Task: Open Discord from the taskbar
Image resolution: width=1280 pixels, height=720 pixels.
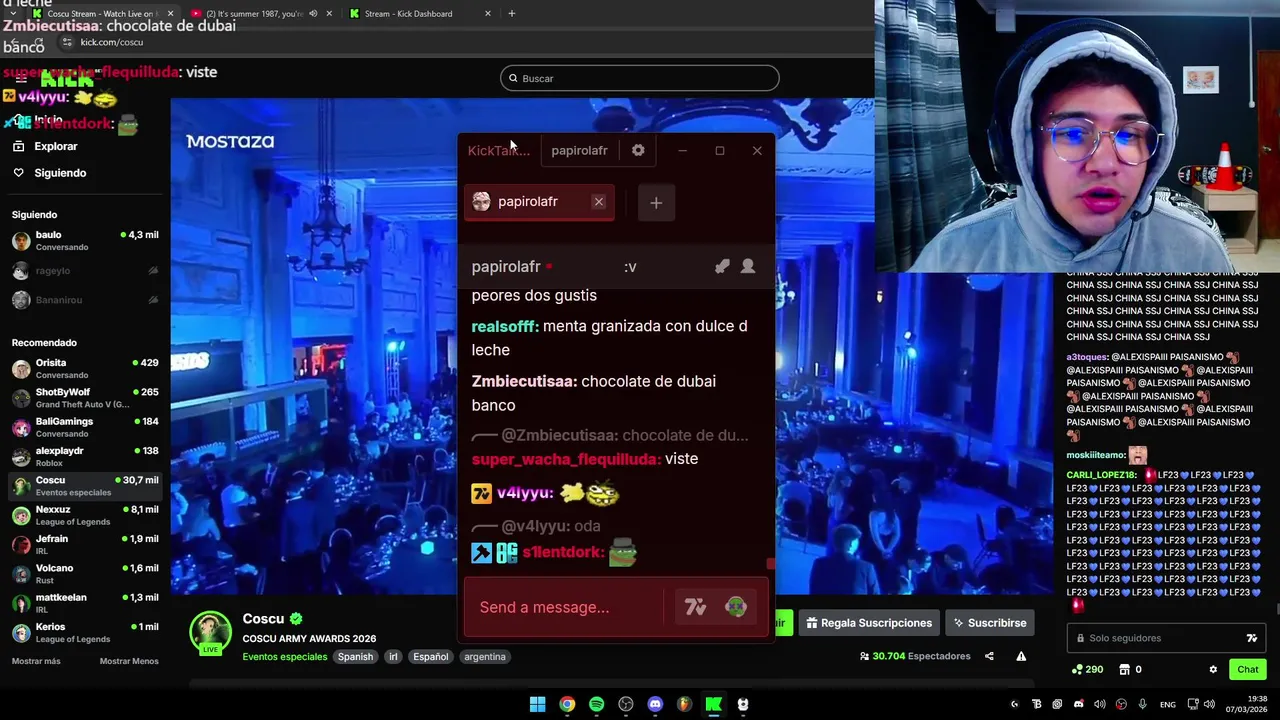Action: [x=655, y=704]
